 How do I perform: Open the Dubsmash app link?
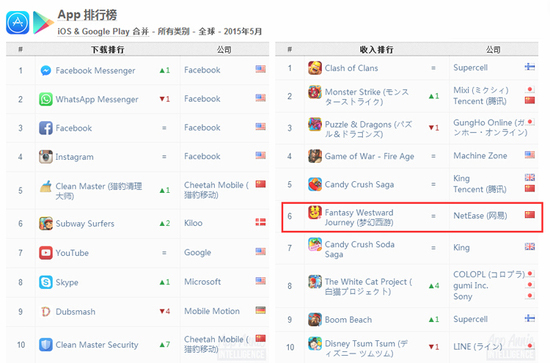(75, 312)
